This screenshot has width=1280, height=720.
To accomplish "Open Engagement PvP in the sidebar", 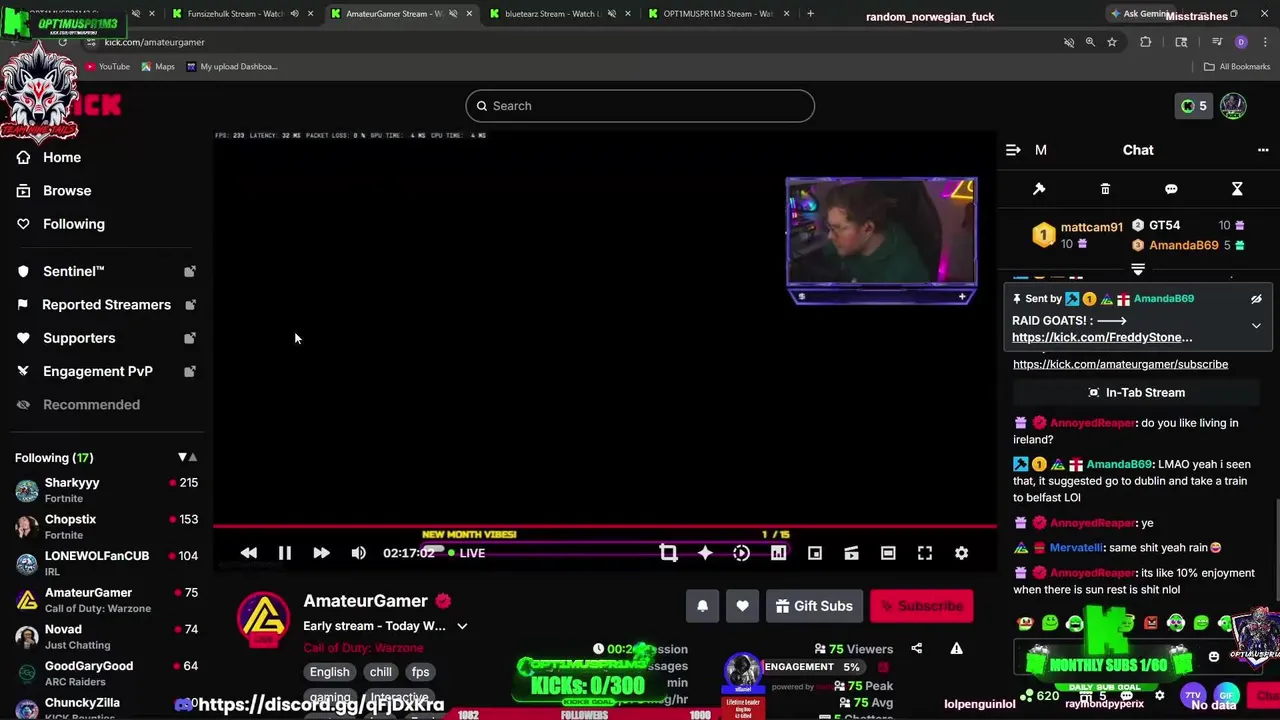I will click(104, 371).
